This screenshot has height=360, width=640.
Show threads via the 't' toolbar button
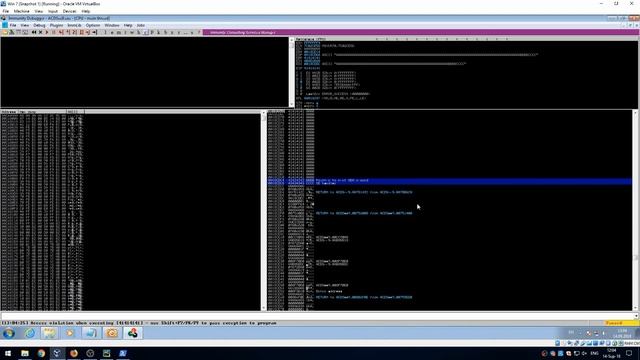click(125, 32)
